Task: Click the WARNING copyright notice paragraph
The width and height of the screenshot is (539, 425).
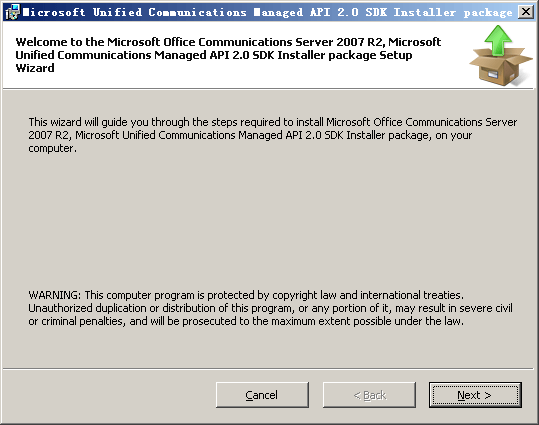Action: pos(270,308)
